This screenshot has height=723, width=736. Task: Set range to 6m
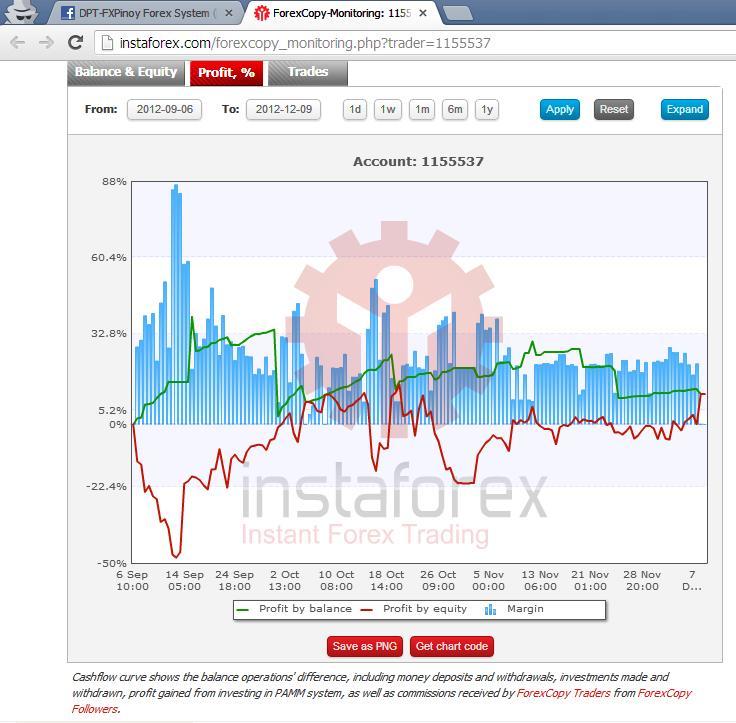pyautogui.click(x=455, y=109)
